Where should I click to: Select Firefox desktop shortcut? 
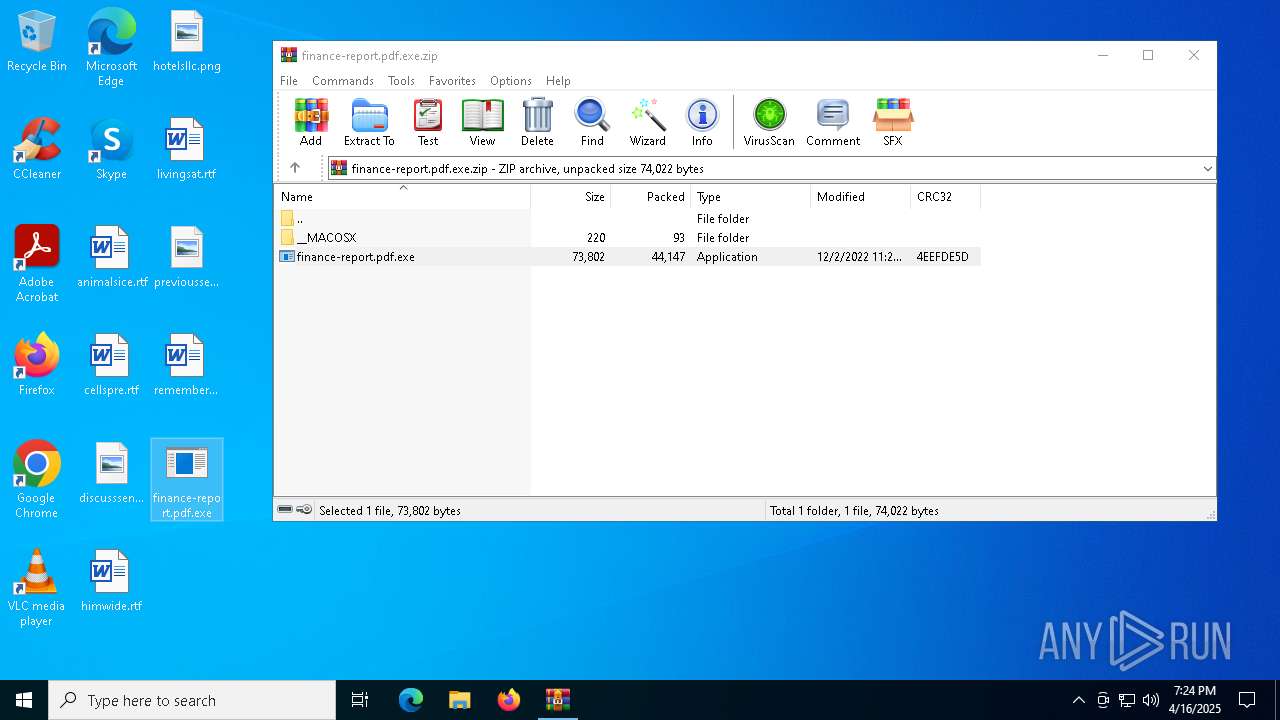tap(37, 365)
